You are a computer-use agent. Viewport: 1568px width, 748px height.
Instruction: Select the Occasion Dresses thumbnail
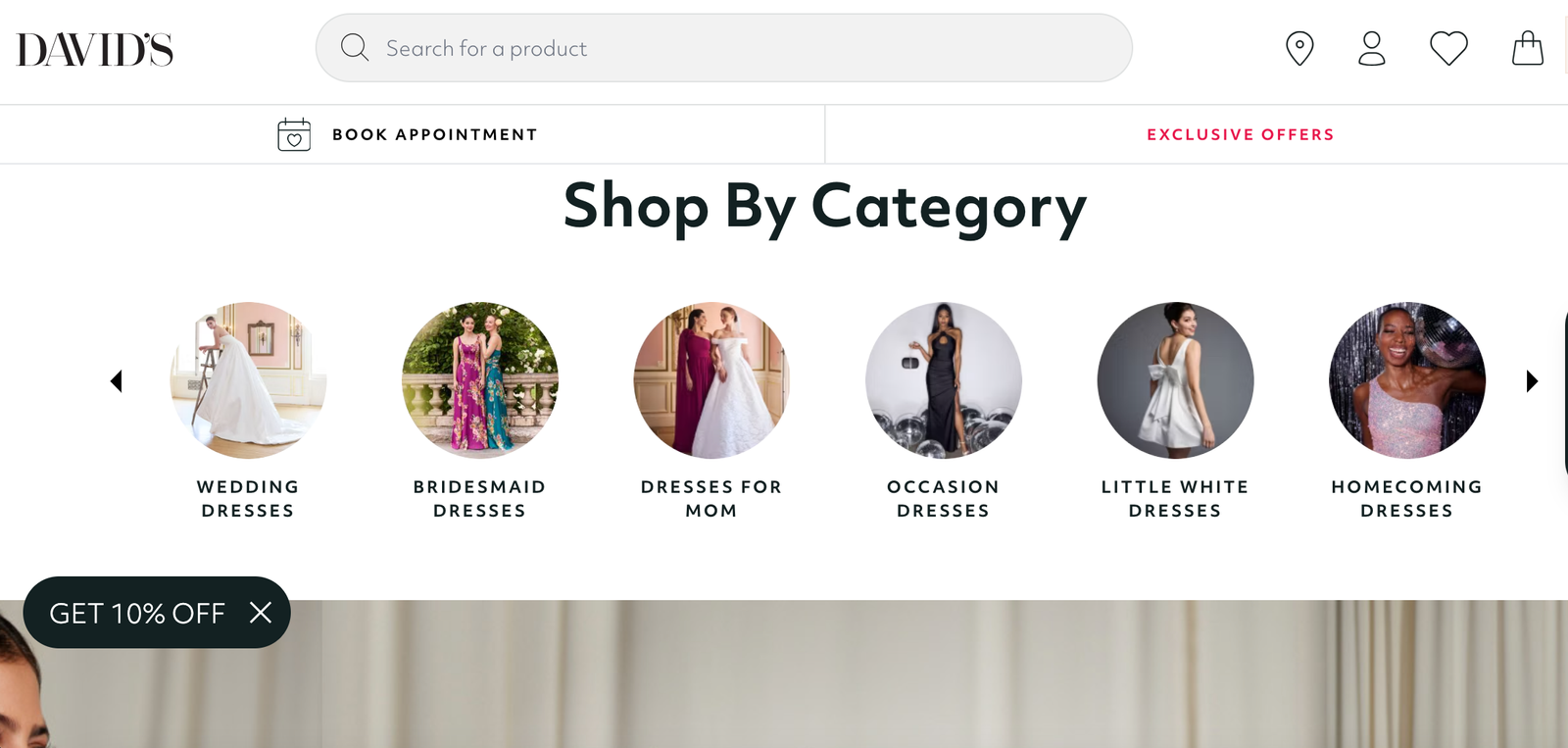pos(943,380)
